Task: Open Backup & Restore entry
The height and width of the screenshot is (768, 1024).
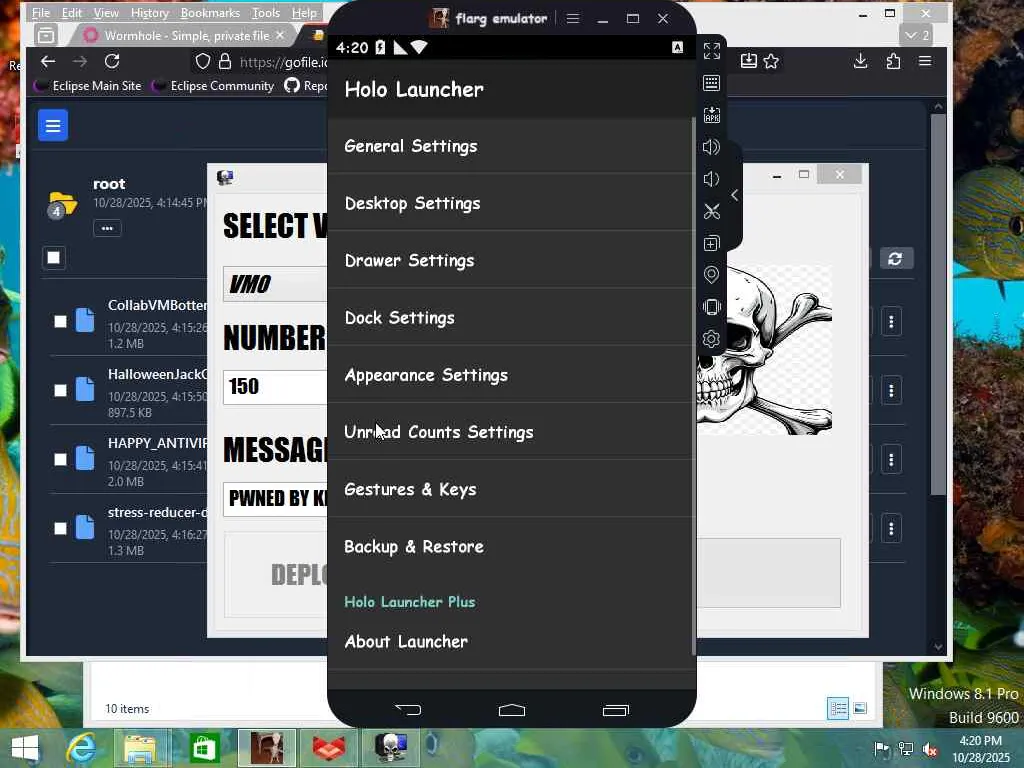Action: pos(510,546)
